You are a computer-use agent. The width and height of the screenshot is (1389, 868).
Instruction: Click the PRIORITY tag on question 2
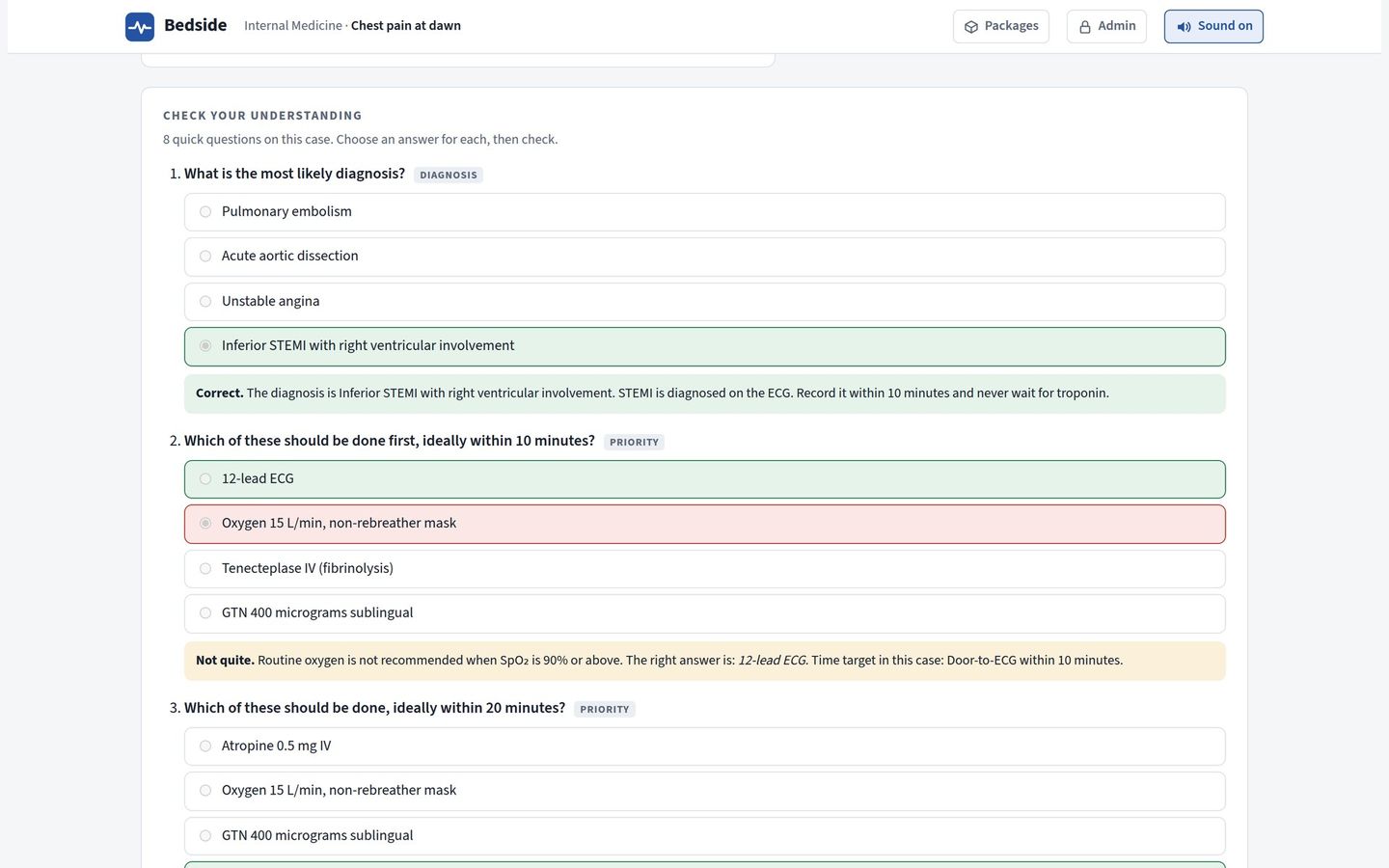634,443
